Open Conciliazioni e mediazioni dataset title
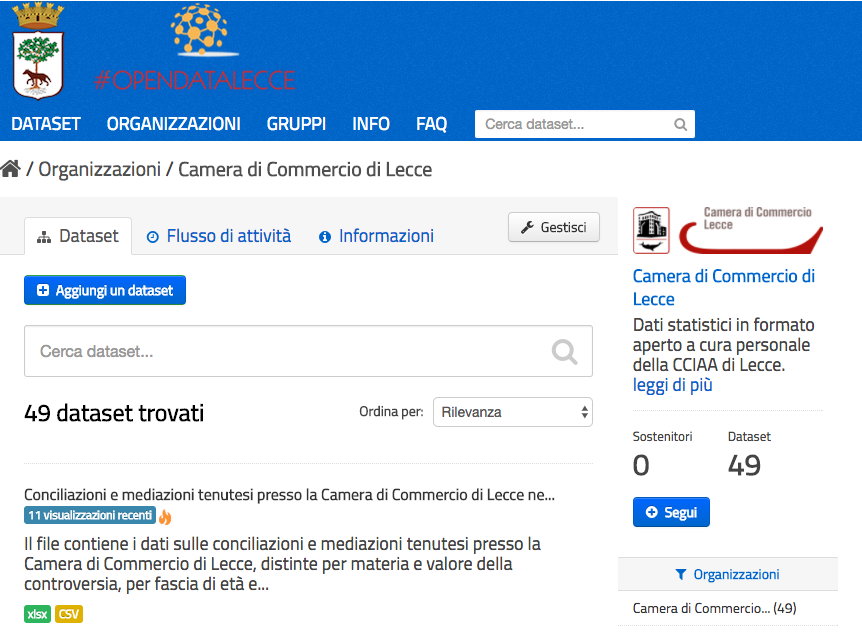862x634 pixels. pos(289,495)
